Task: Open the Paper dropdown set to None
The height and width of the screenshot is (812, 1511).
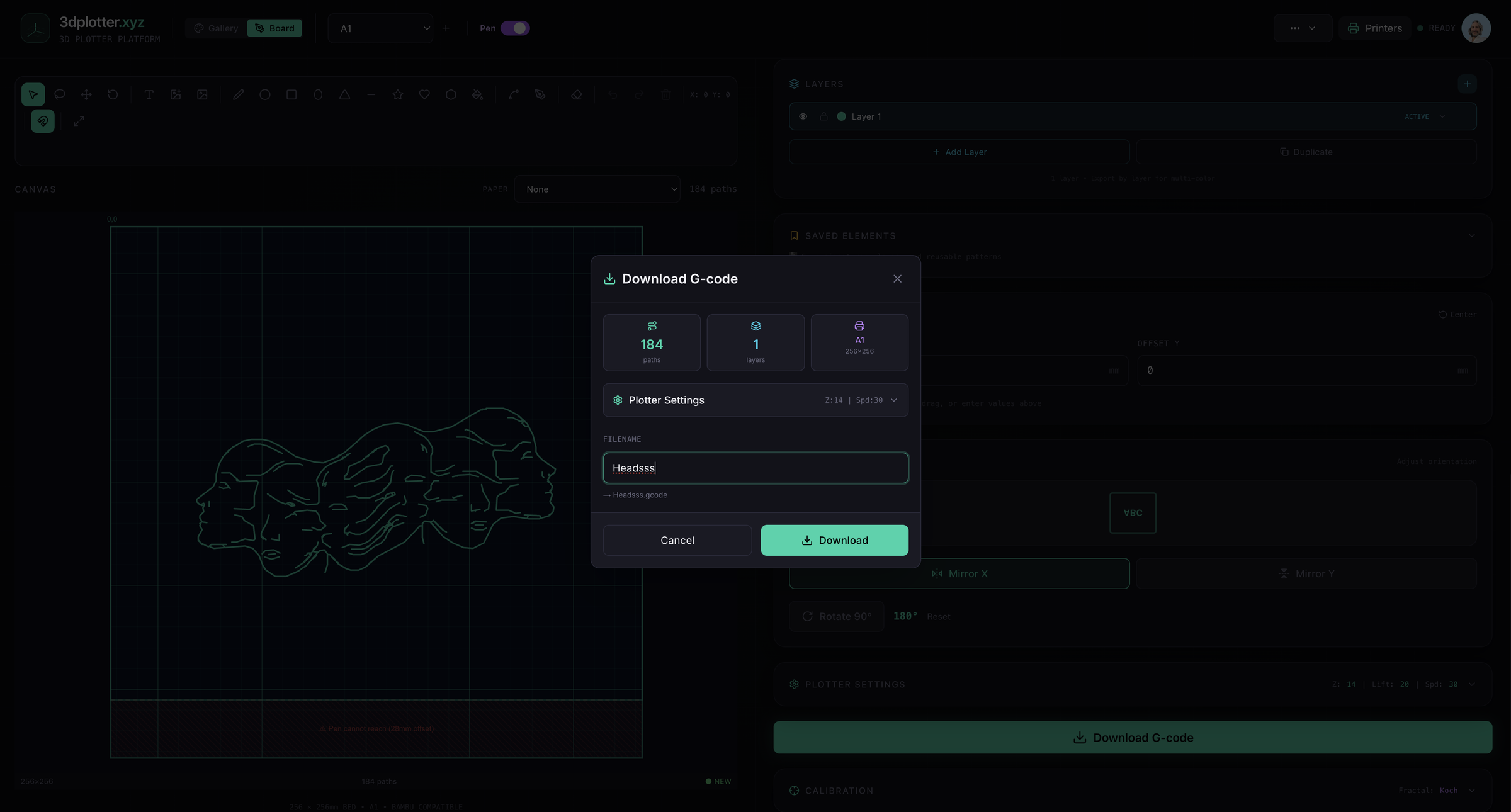Action: click(x=597, y=189)
